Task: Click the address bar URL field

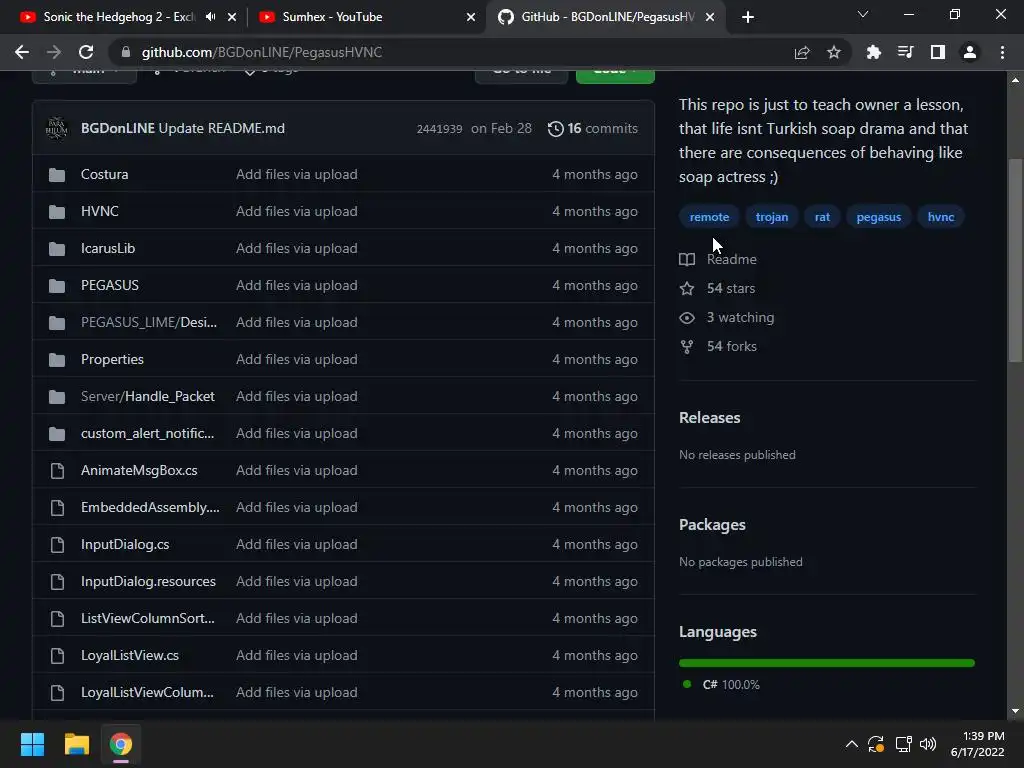Action: tap(451, 52)
